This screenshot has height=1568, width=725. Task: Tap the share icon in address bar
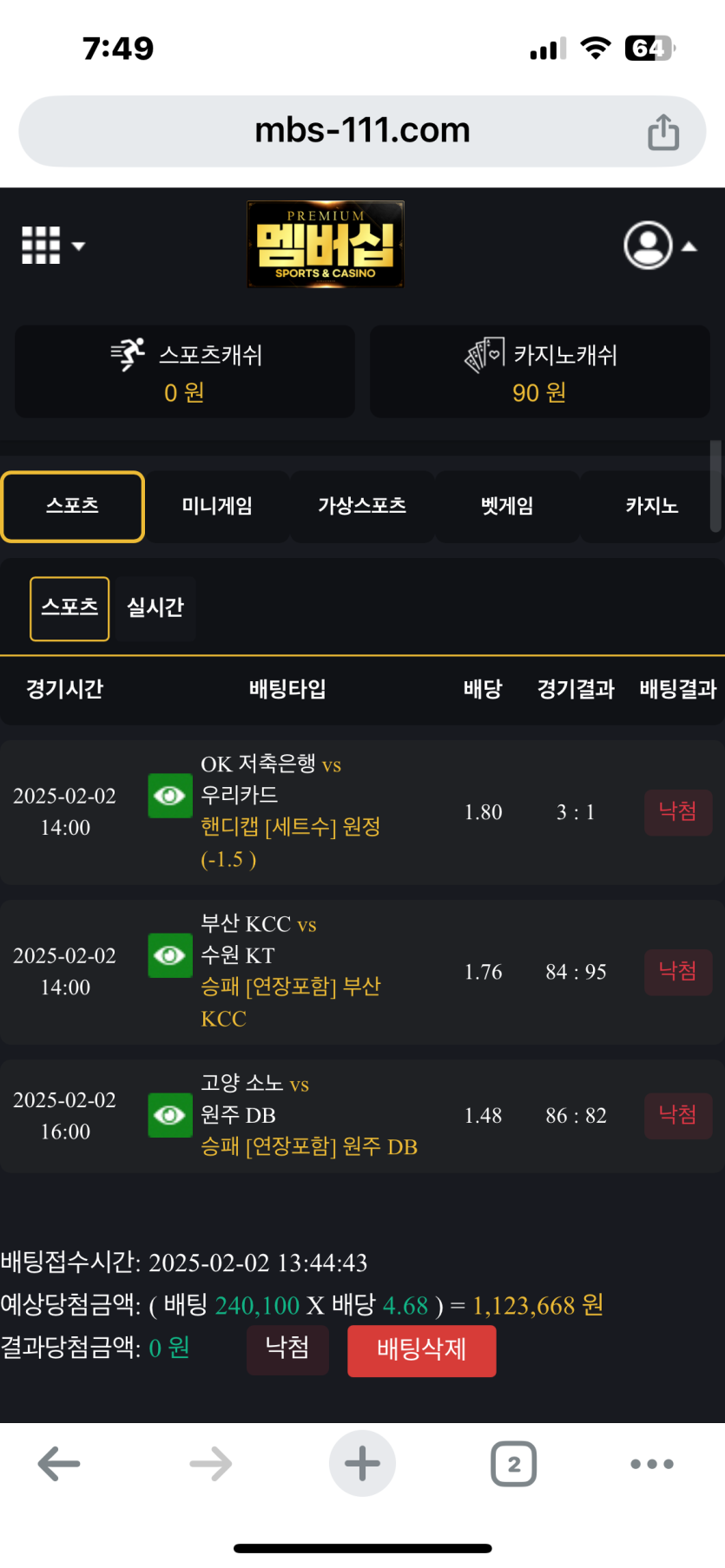click(663, 132)
